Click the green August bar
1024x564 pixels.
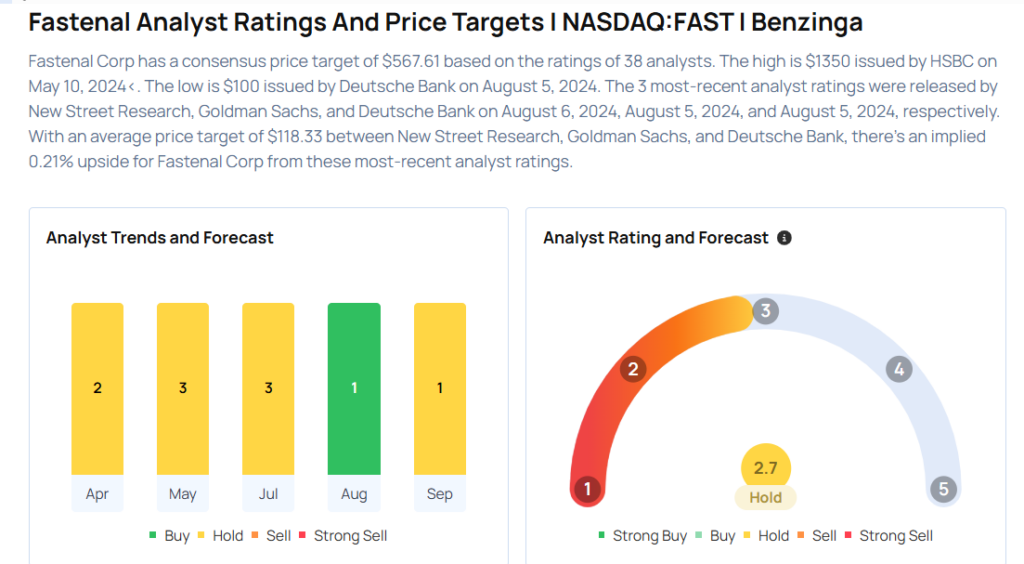click(x=354, y=388)
